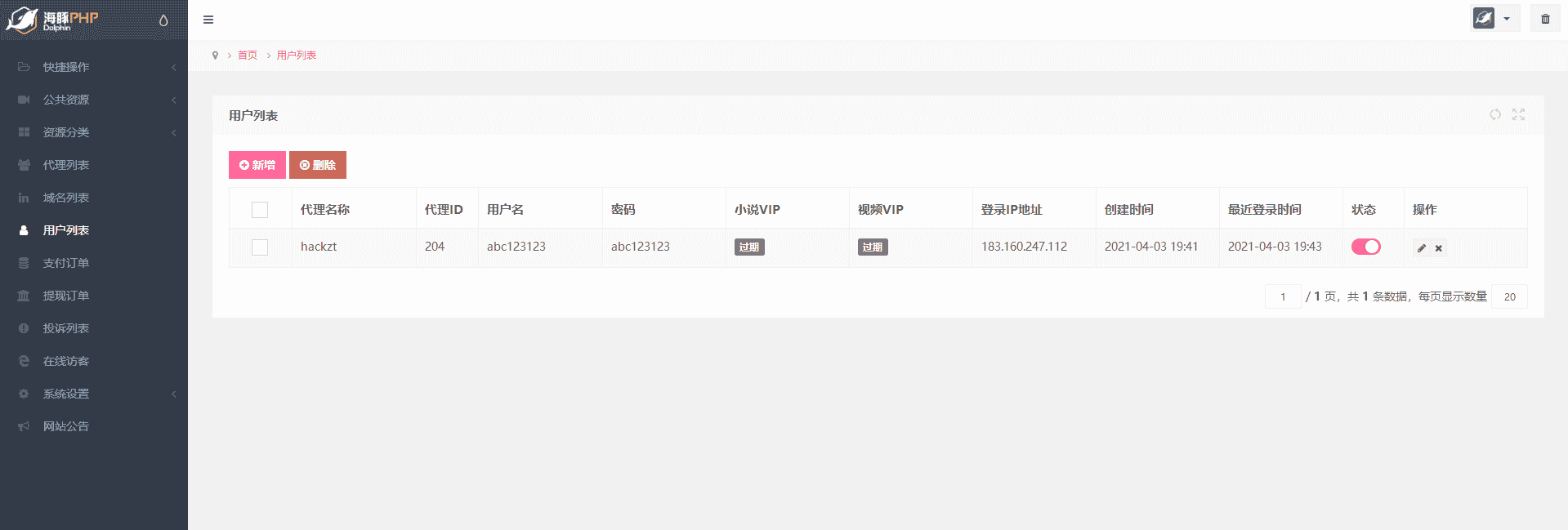The height and width of the screenshot is (530, 1568).
Task: Open 域名列表 in sidebar
Action: coord(94,198)
